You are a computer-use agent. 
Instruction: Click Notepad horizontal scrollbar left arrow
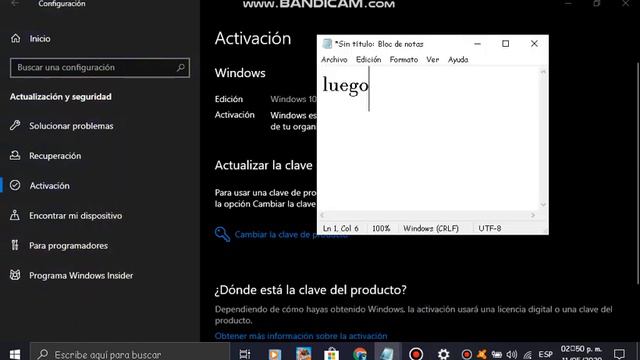(322, 215)
